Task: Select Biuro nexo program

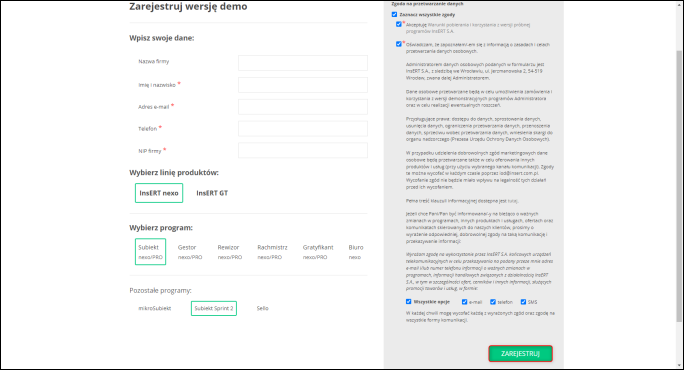Action: [x=356, y=252]
